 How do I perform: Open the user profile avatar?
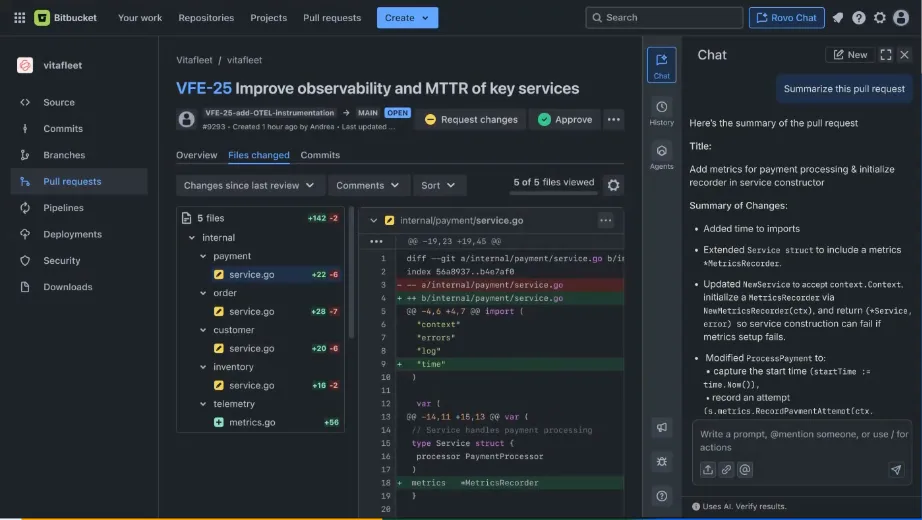pyautogui.click(x=901, y=18)
